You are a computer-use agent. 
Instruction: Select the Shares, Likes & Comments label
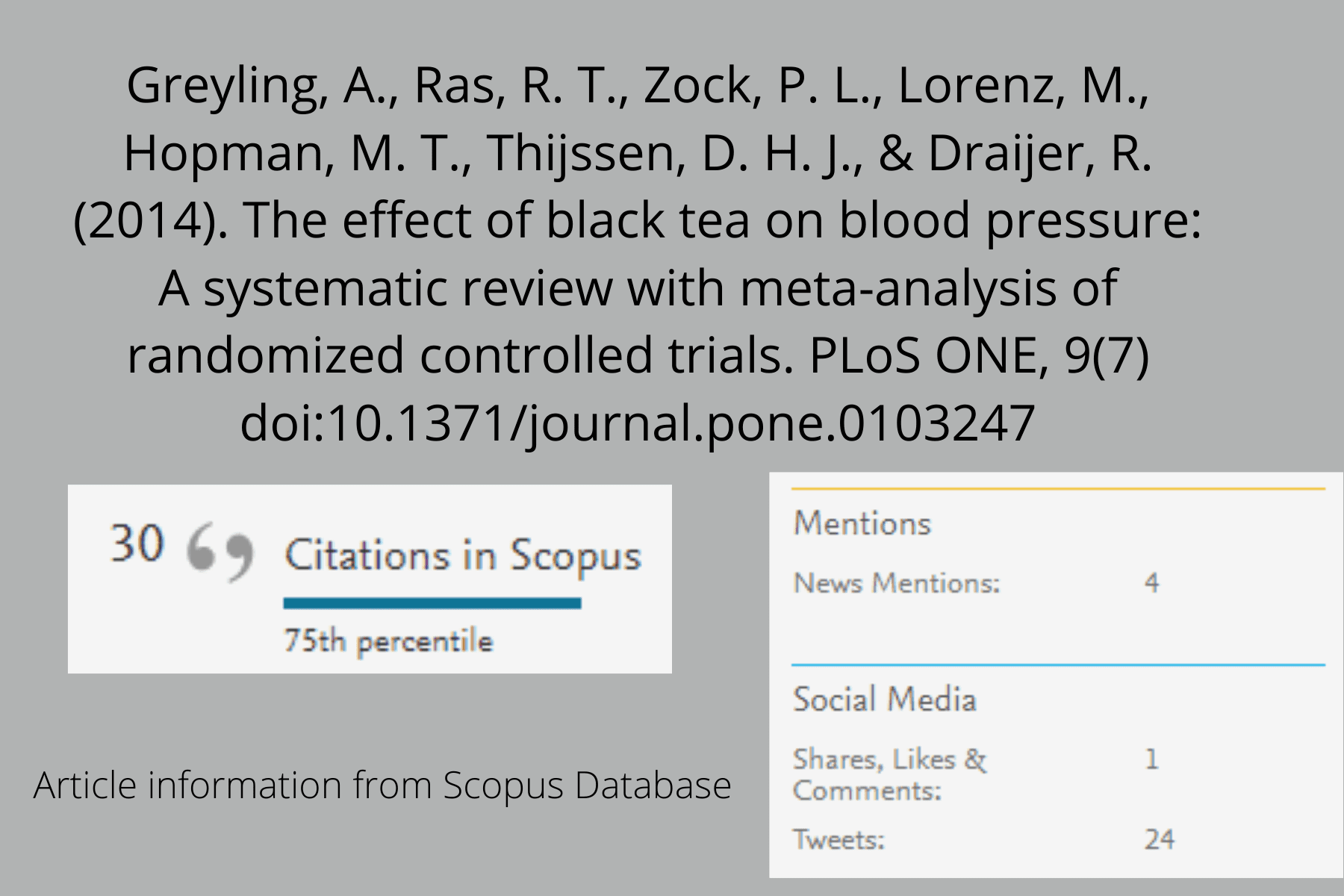point(889,774)
